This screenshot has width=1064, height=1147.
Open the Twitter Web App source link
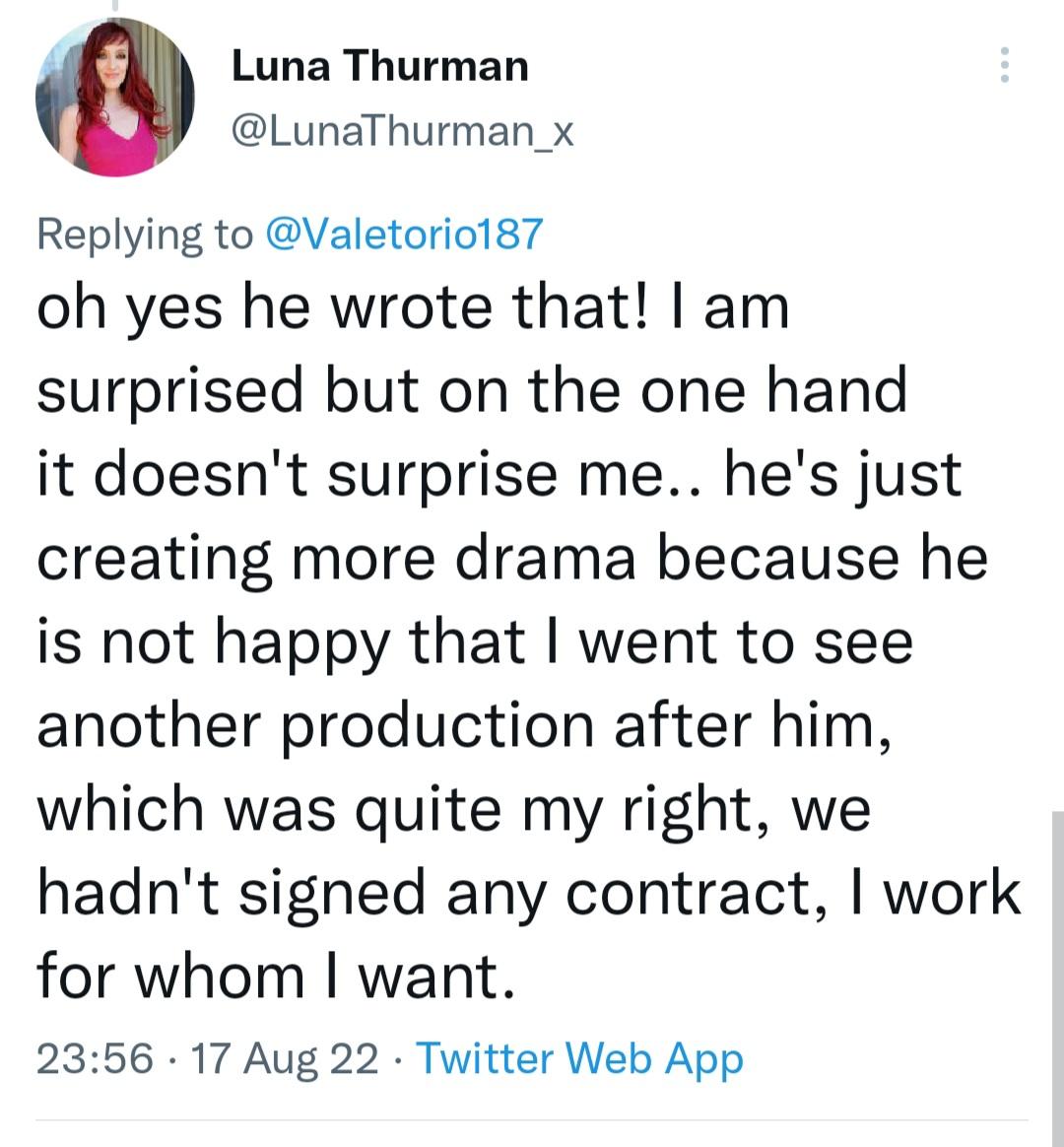point(579,1058)
